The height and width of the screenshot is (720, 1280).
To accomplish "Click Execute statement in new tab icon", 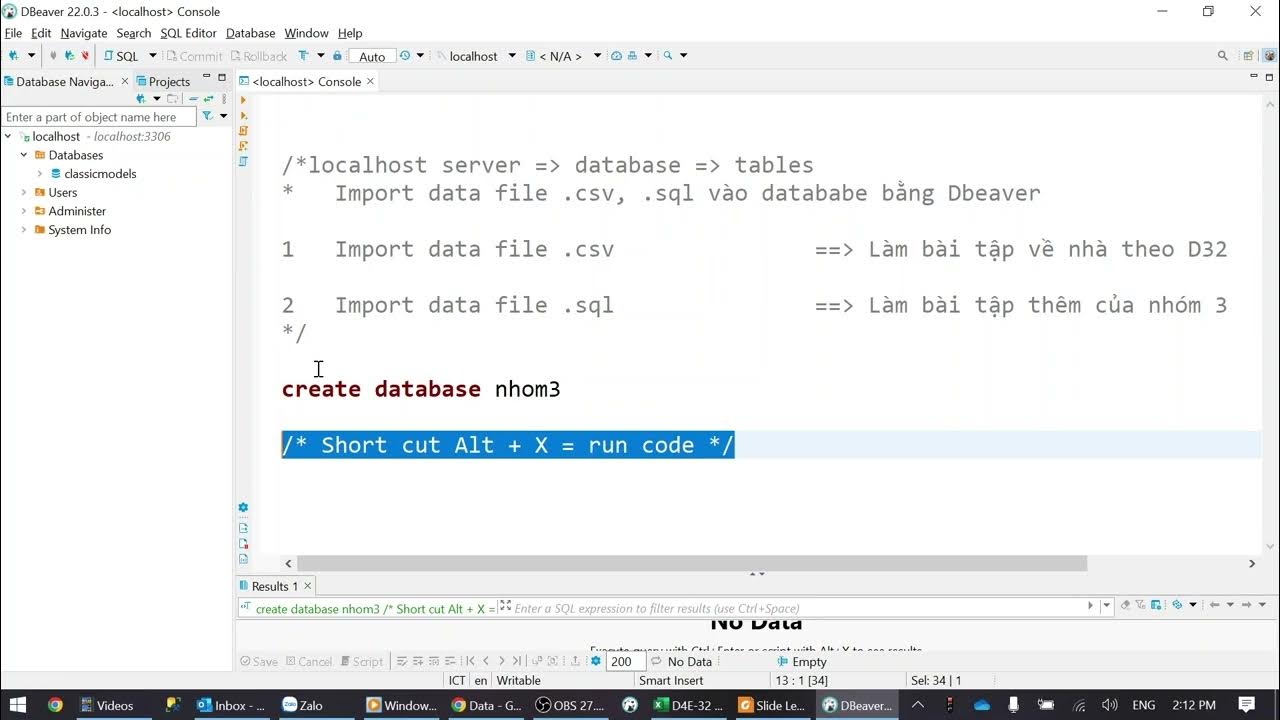I will click(x=244, y=116).
